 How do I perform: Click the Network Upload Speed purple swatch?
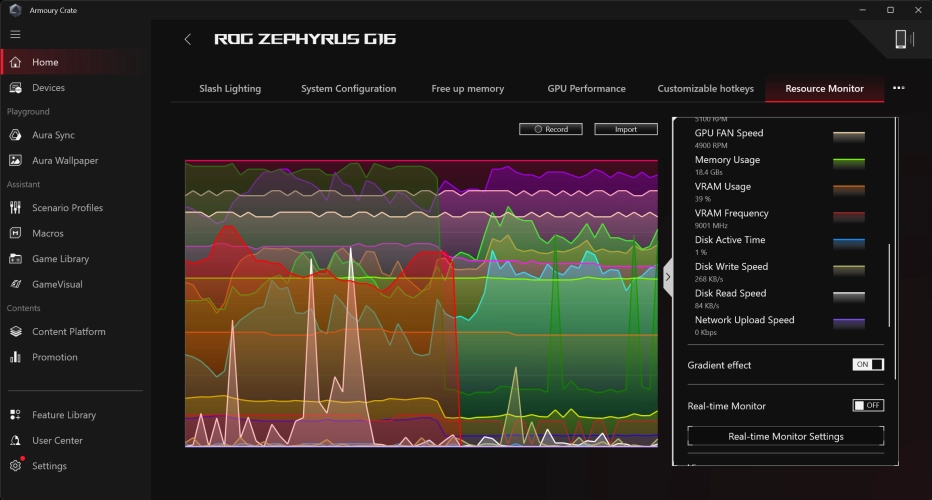(x=849, y=324)
